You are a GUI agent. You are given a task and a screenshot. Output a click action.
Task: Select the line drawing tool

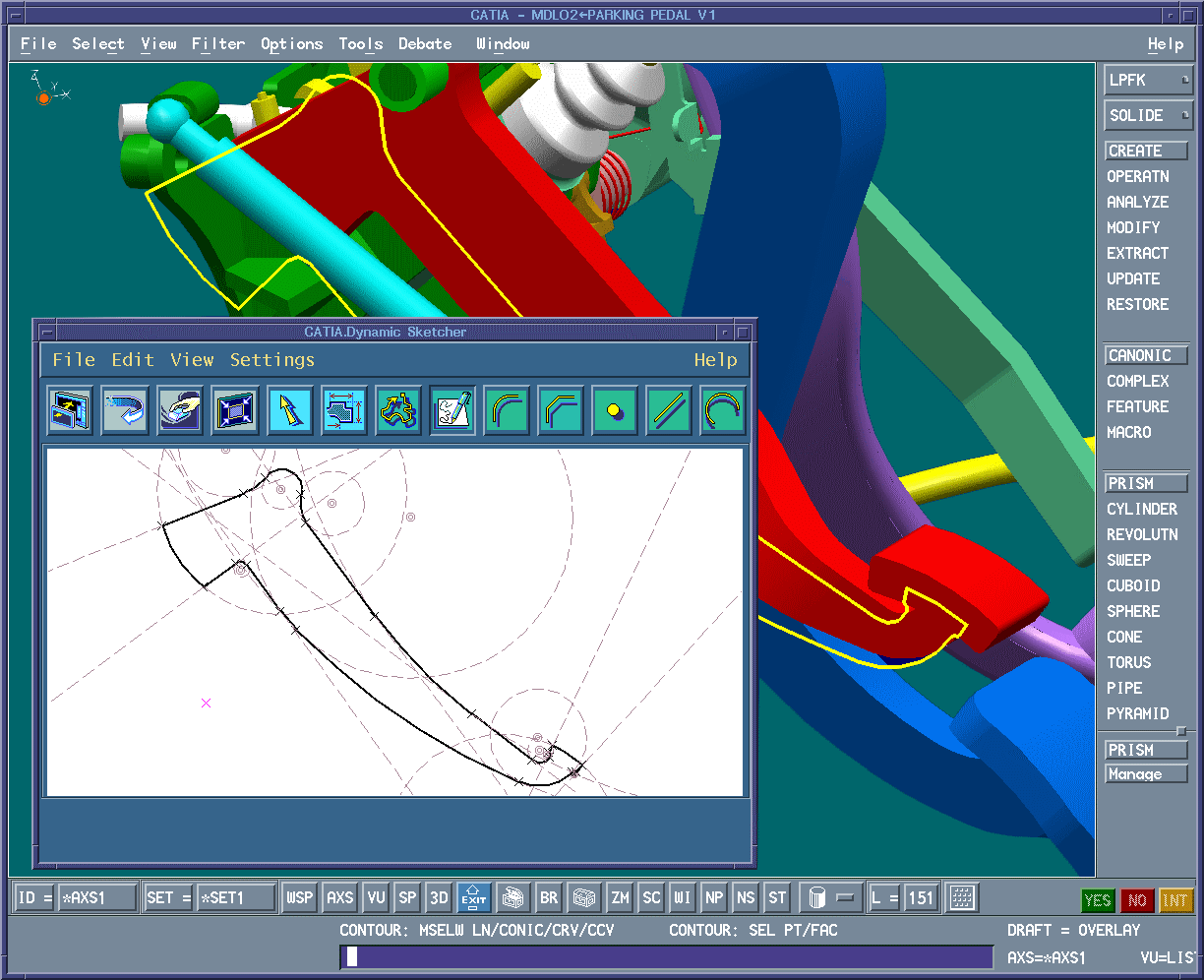[669, 410]
